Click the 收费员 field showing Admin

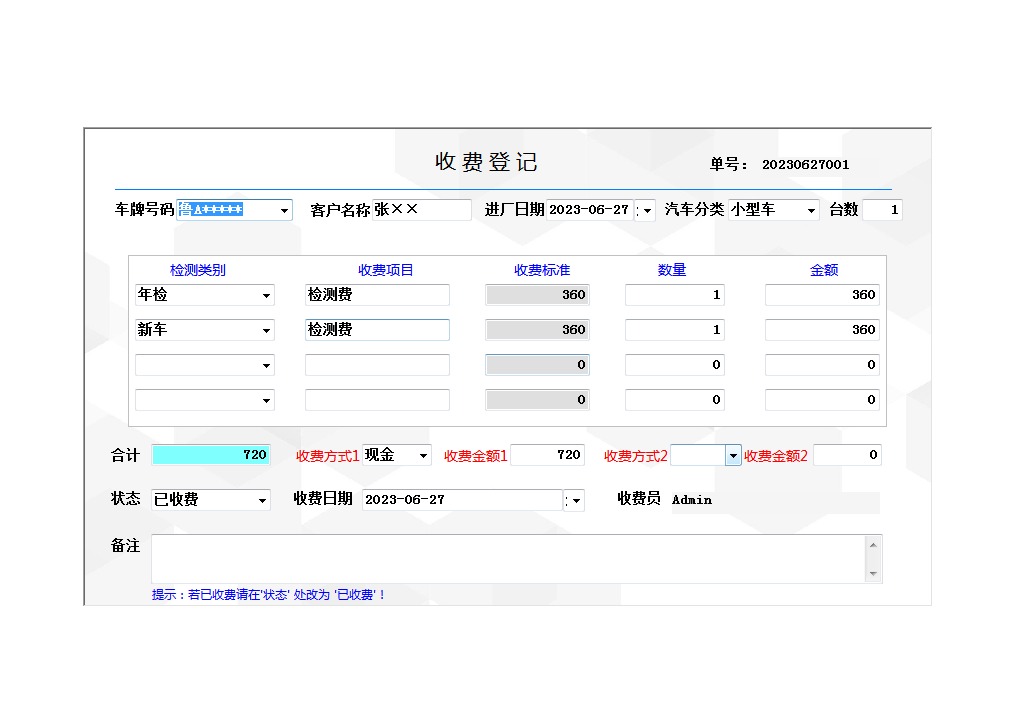click(x=775, y=500)
